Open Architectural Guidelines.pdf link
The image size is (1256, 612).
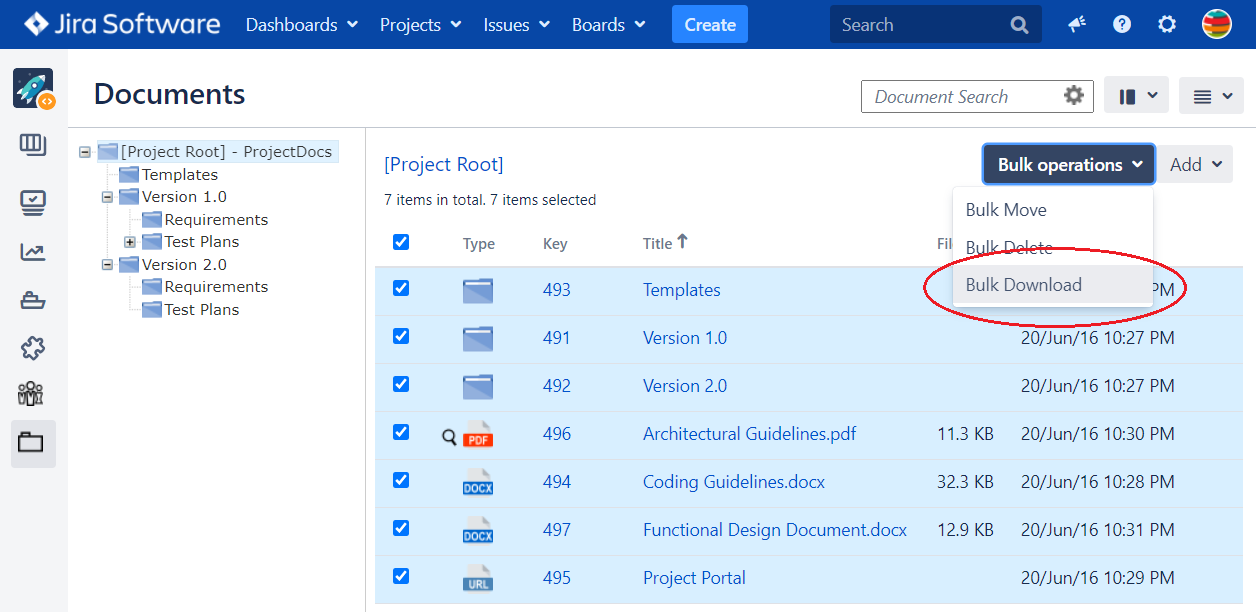(749, 434)
